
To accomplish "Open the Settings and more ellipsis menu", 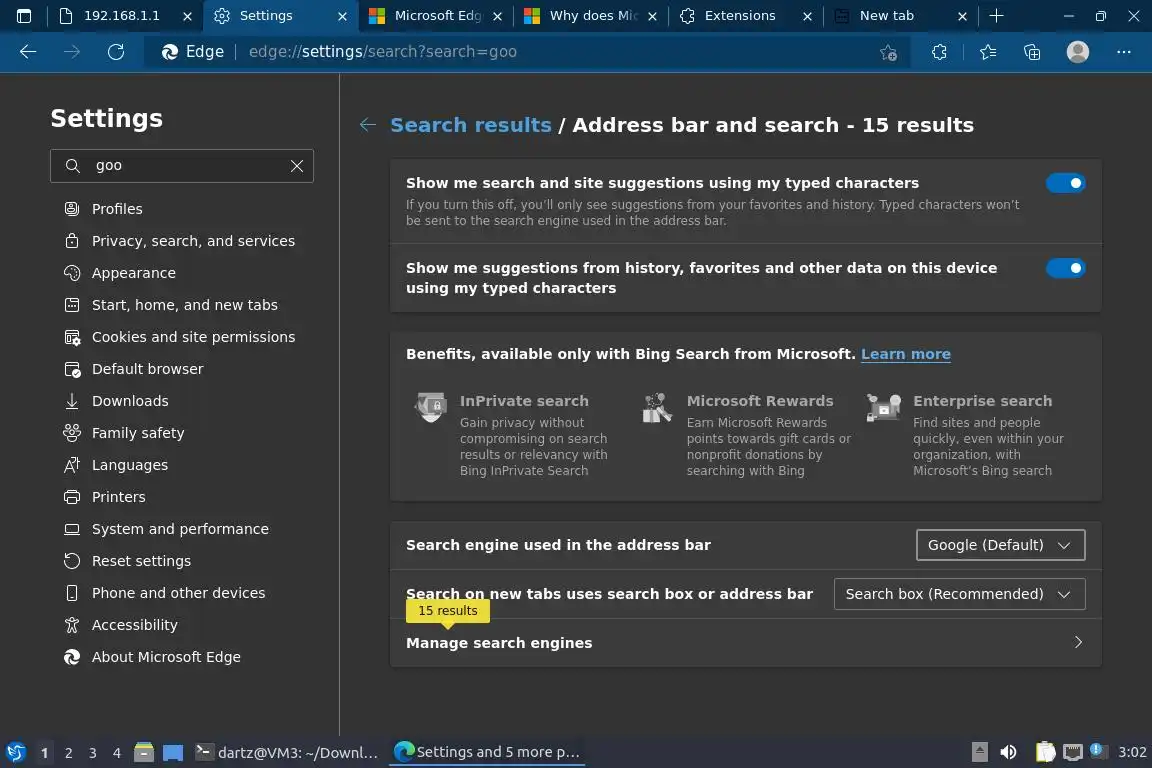I will pyautogui.click(x=1123, y=51).
